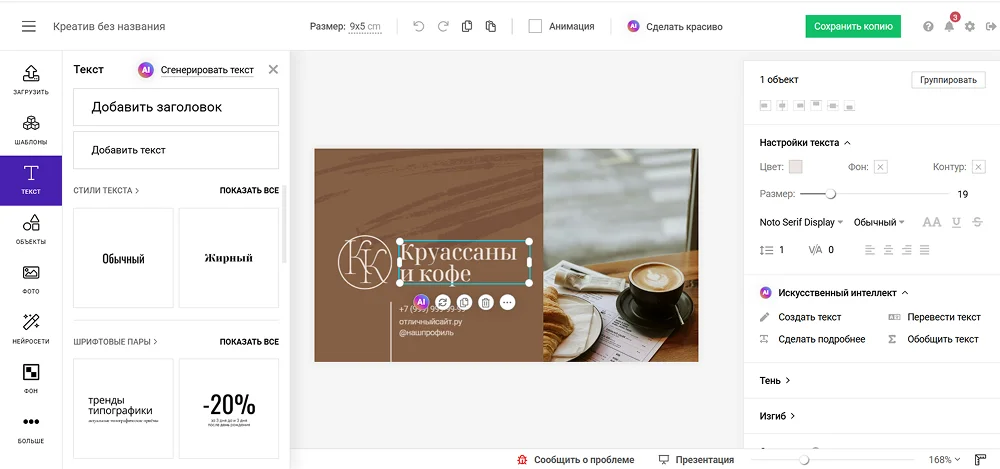Click the text Размер slider handle
The height and width of the screenshot is (469, 1000).
pyautogui.click(x=830, y=194)
